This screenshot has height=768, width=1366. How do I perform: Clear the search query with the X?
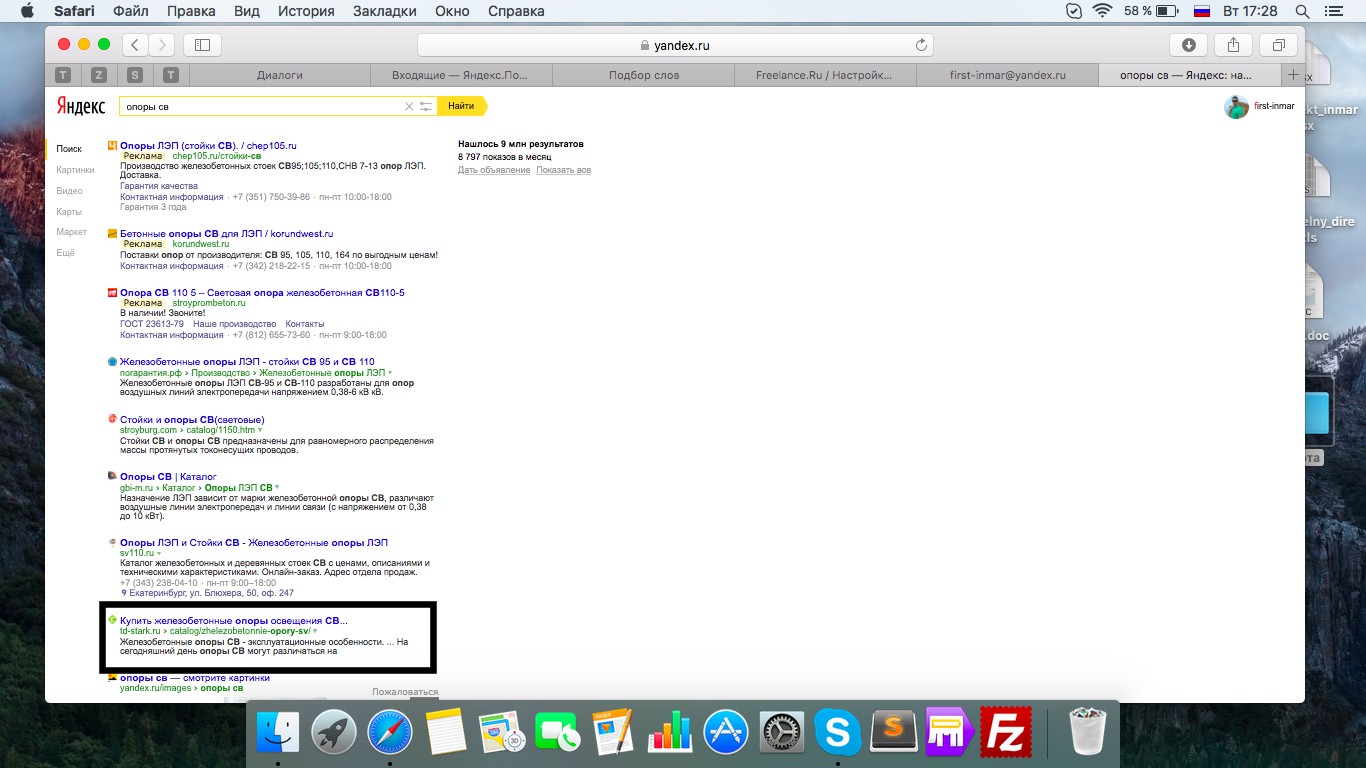[408, 106]
